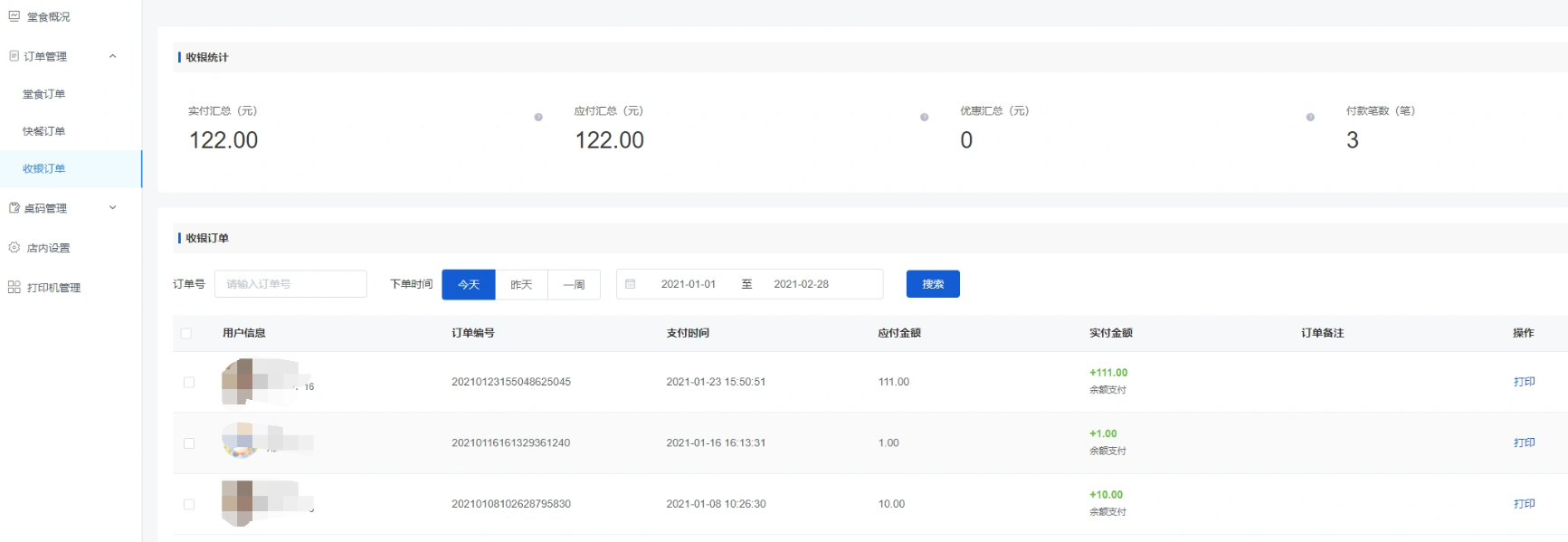
Task: Click user avatar in the 10.00 order row
Action: point(238,503)
